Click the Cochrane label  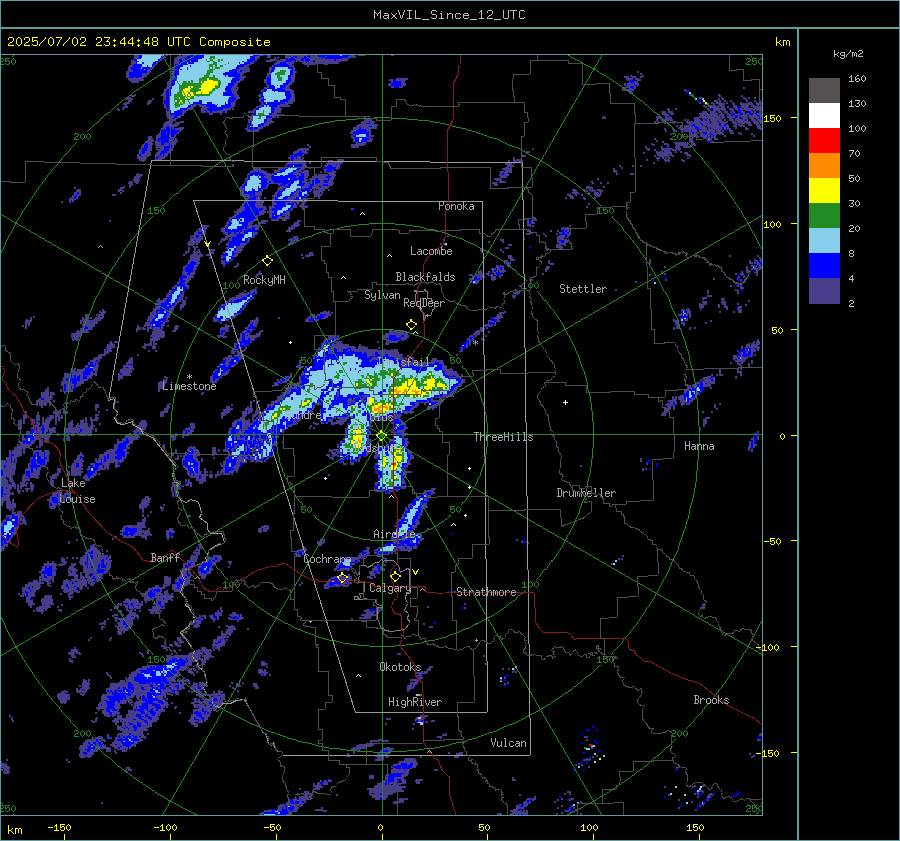coord(327,559)
